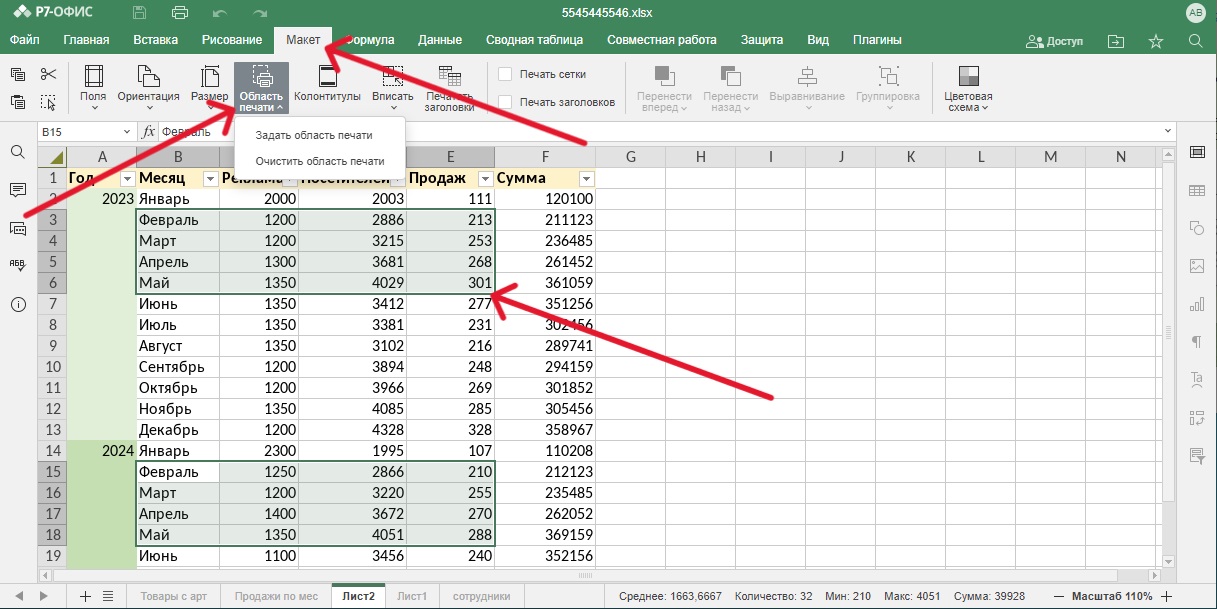Viewport: 1217px width, 609px height.
Task: Open the comments panel in left sidebar
Action: [18, 190]
